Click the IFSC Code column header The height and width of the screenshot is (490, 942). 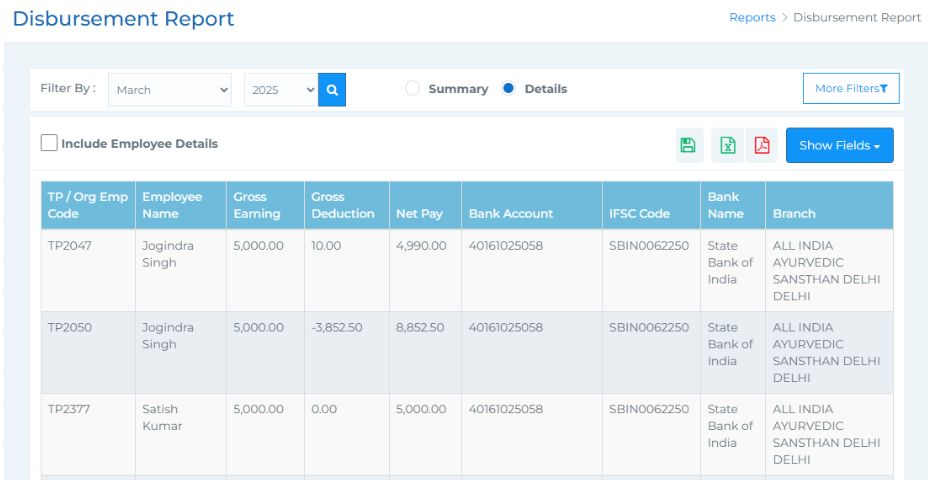coord(639,213)
